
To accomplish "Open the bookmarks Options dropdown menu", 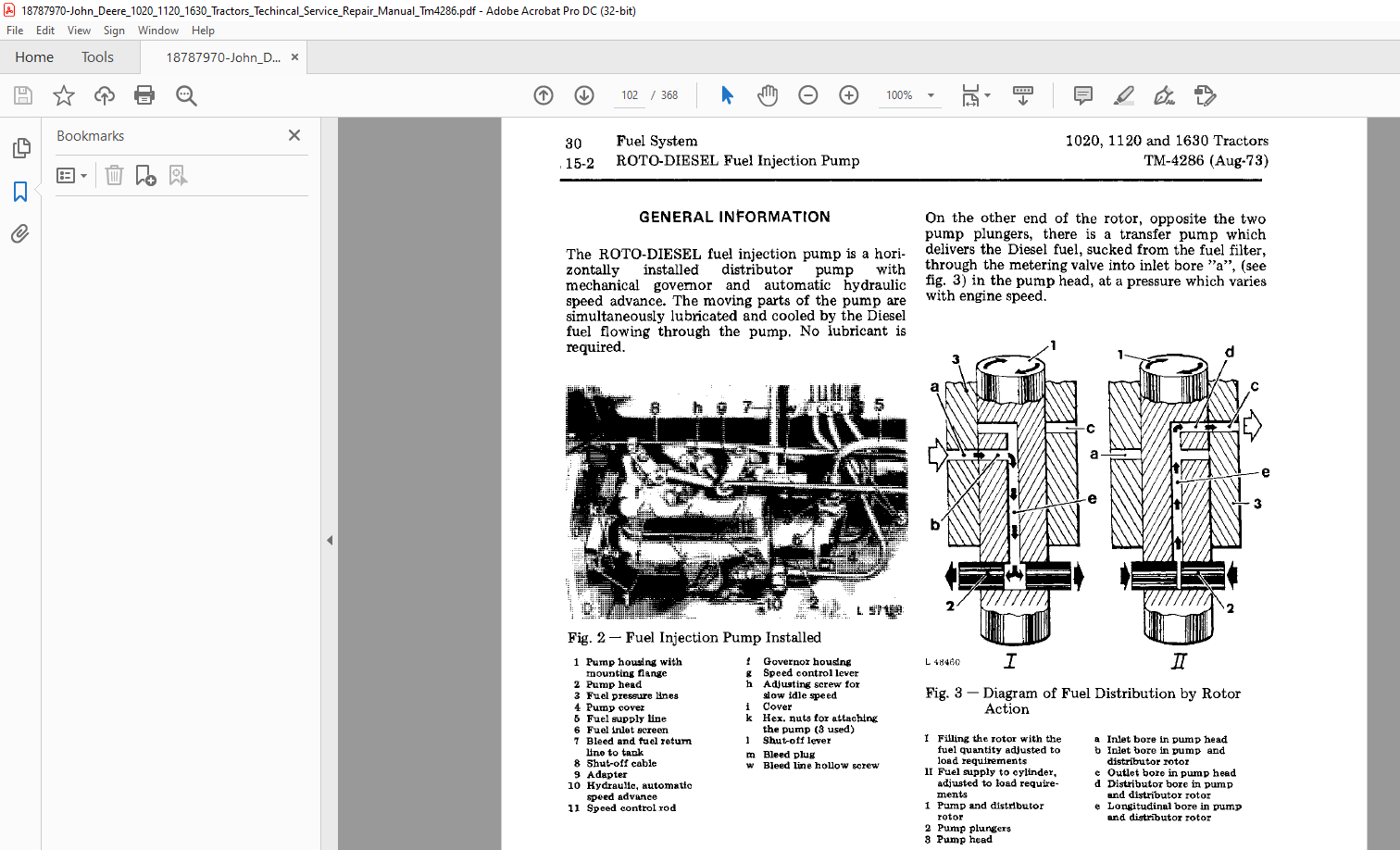I will coord(71,175).
